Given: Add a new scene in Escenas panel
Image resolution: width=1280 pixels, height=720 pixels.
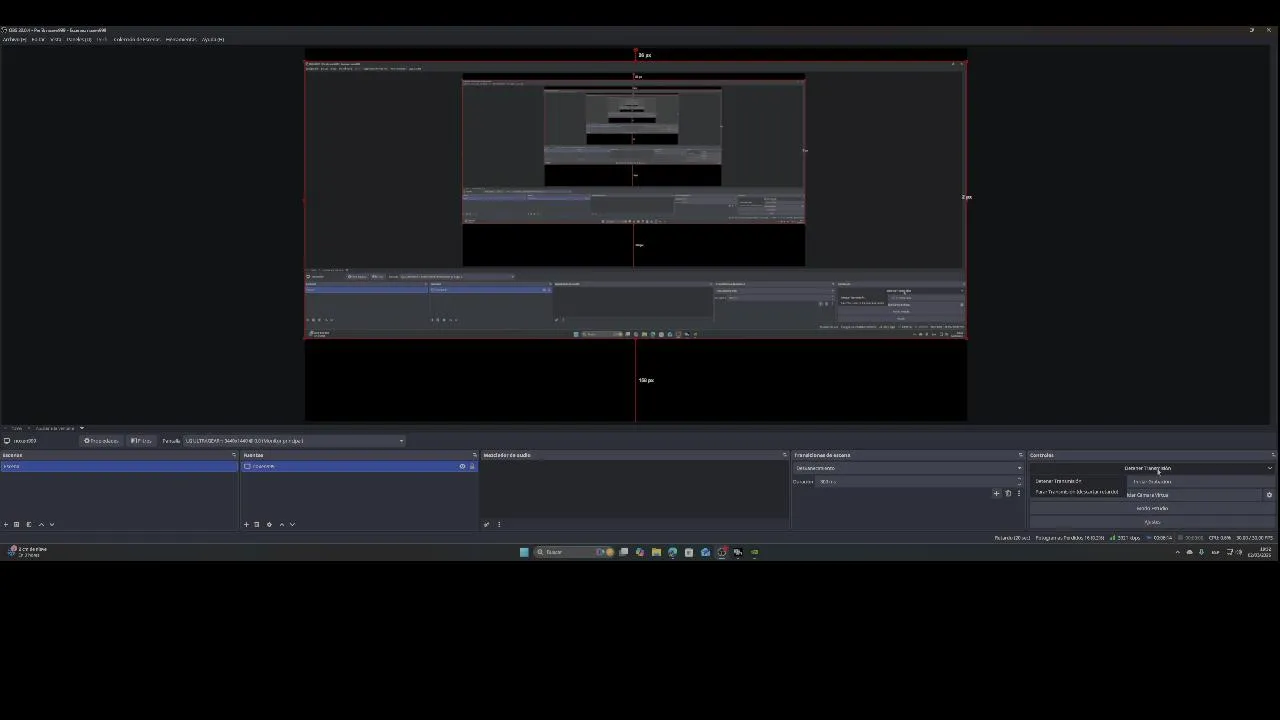Looking at the screenshot, I should coord(6,524).
